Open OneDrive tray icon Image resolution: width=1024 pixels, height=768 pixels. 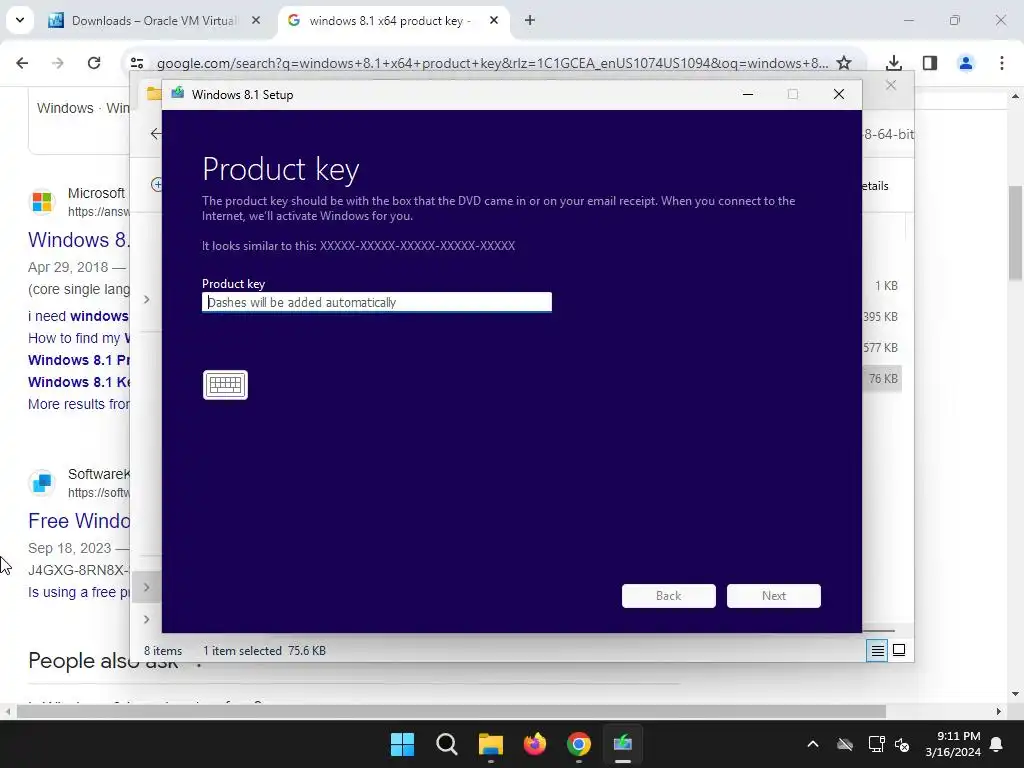845,744
